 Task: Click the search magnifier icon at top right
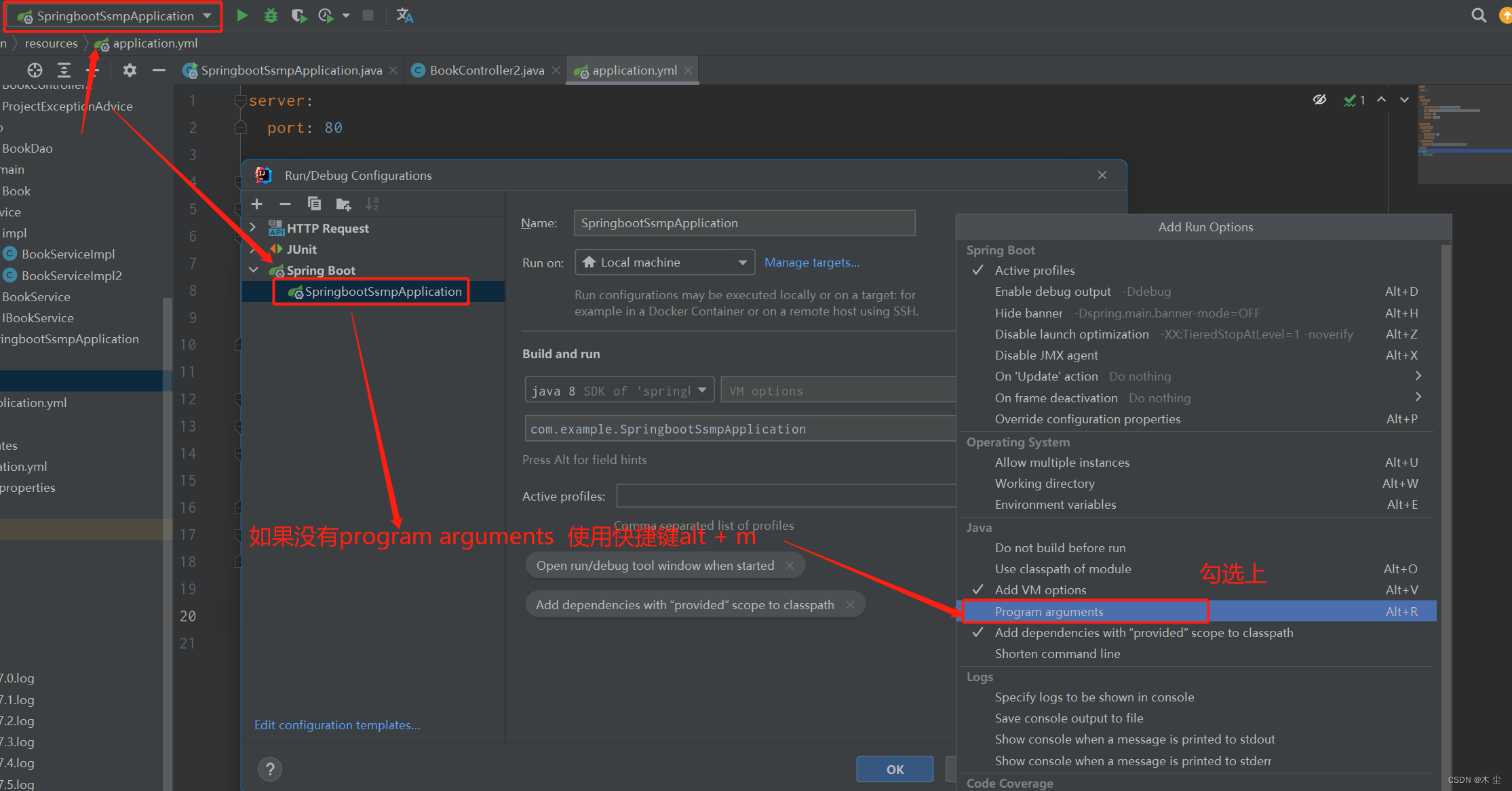(x=1478, y=16)
